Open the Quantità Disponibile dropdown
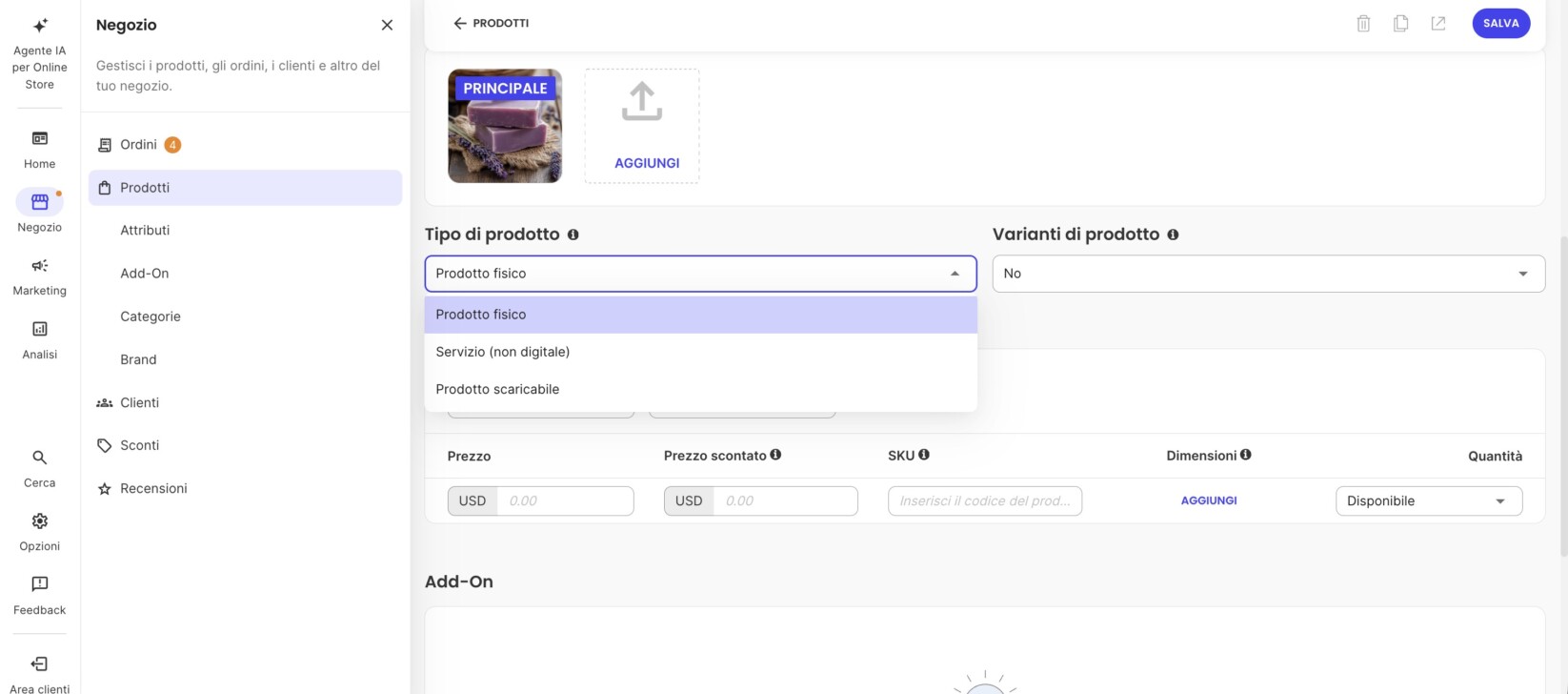This screenshot has height=694, width=1568. [x=1429, y=500]
